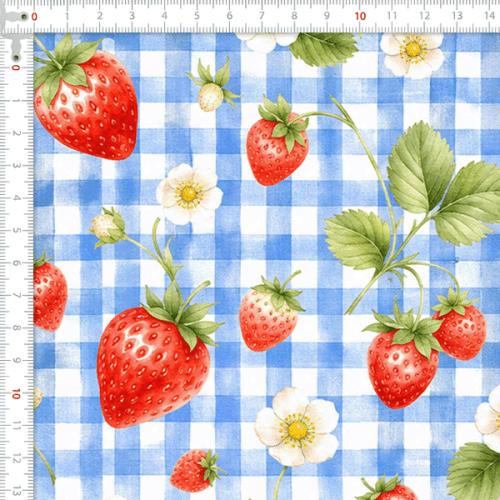500x500 pixels.
Task: Click the red 0 on vertical ruler
Action: click(x=16, y=68)
